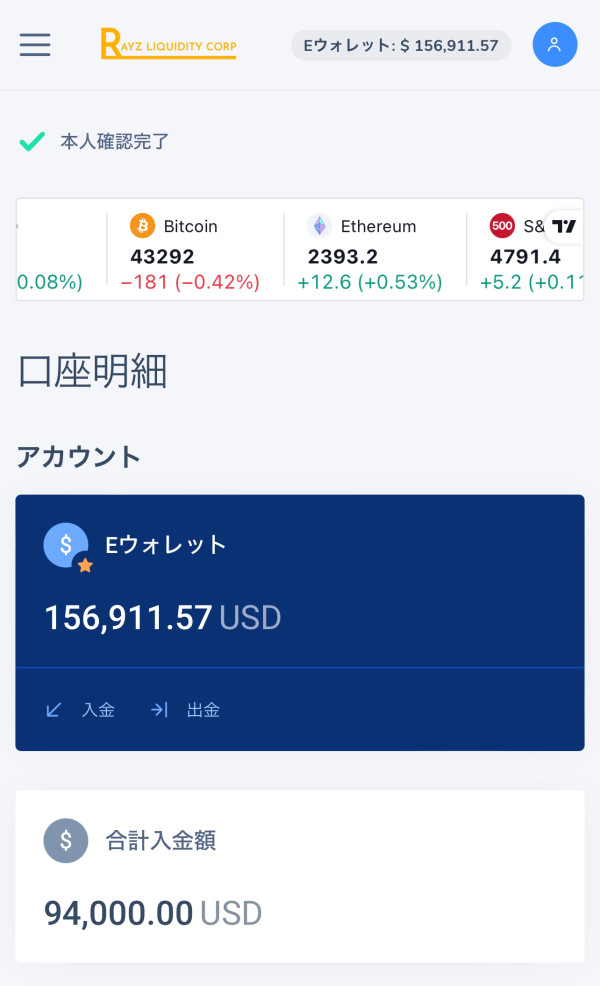Open the Bitcoin price quote 43292
Screen dimensions: 600x986
(162, 257)
